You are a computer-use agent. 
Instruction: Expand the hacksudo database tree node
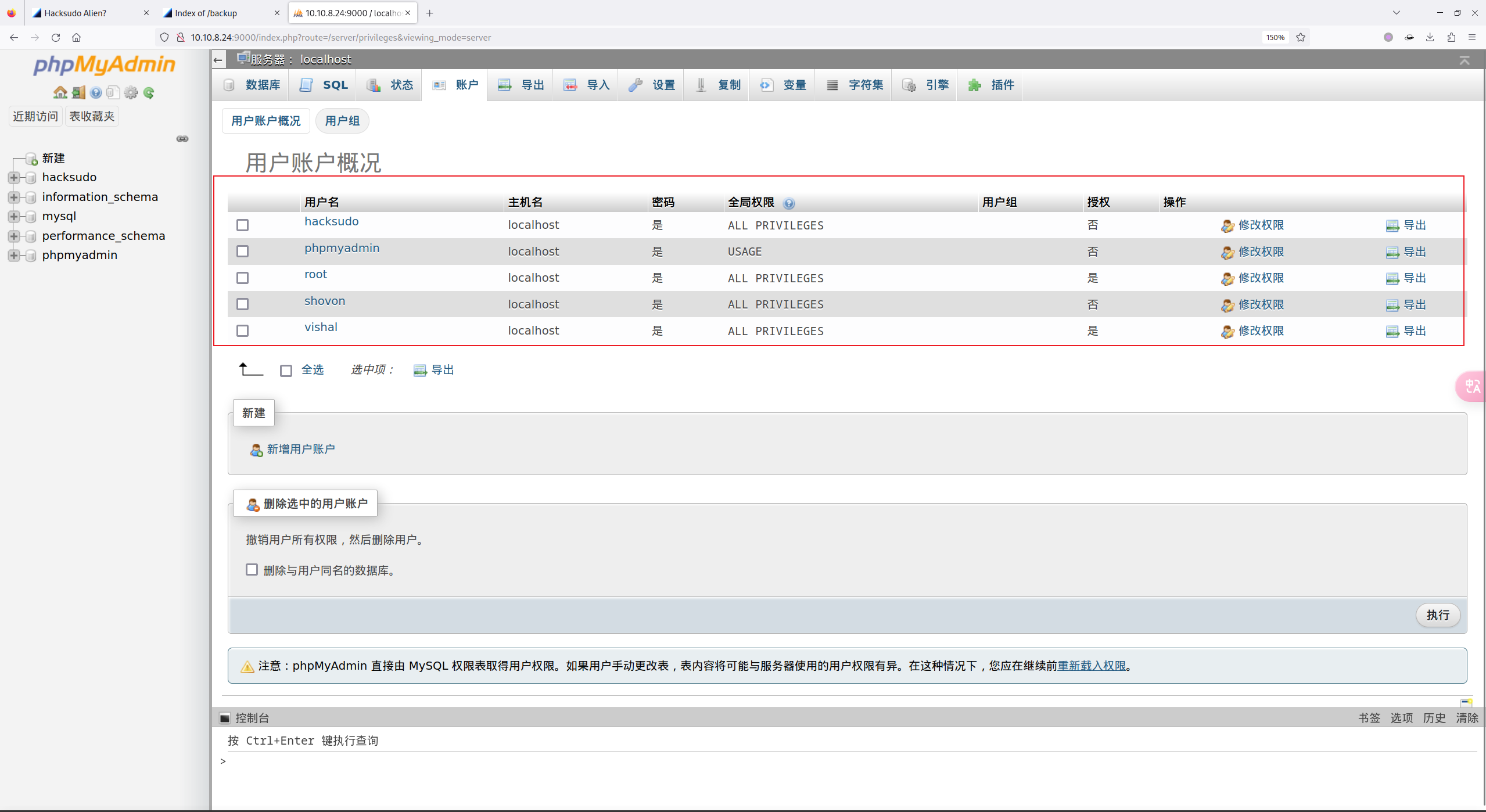(x=14, y=178)
